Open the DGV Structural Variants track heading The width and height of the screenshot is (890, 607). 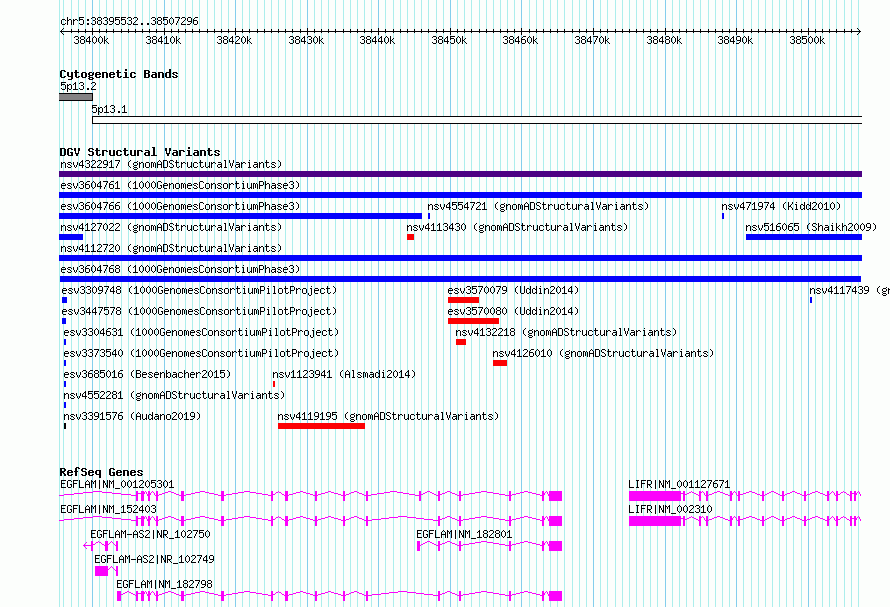pos(140,152)
